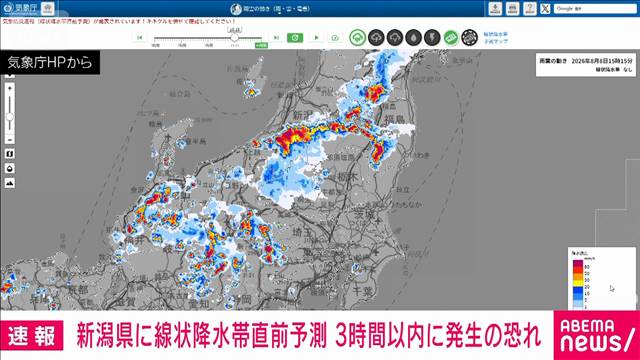The image size is (640, 360).
Task: Click the map zoom slider handle
Action: [x=10, y=117]
